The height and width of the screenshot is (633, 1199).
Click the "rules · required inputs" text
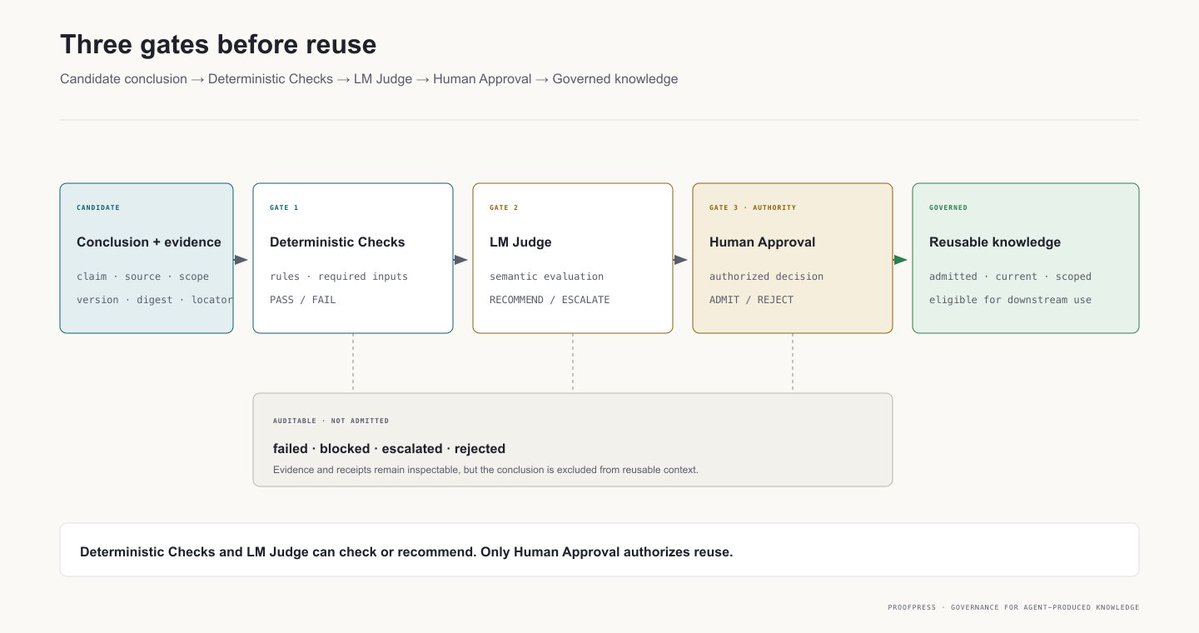point(339,277)
